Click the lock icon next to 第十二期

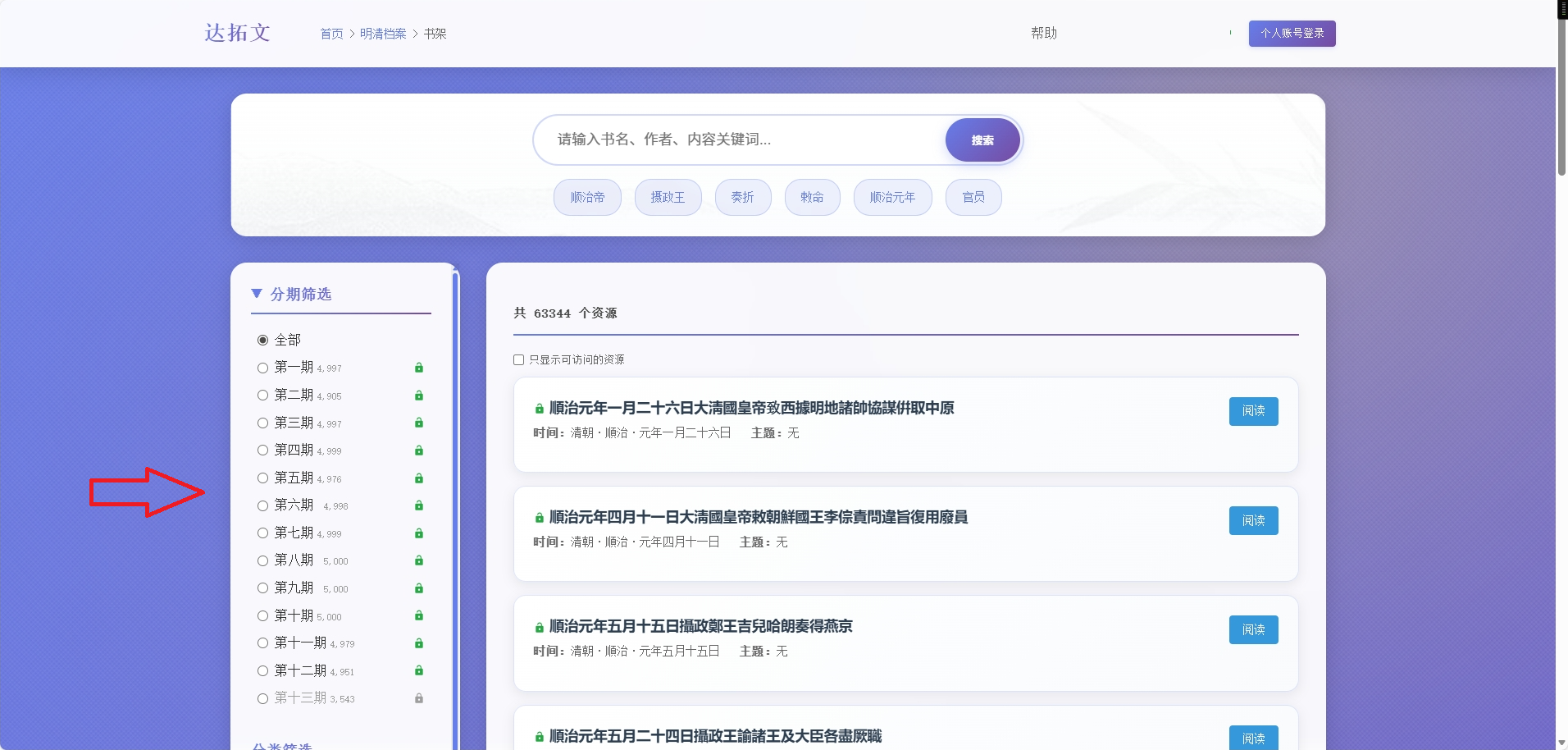tap(419, 670)
